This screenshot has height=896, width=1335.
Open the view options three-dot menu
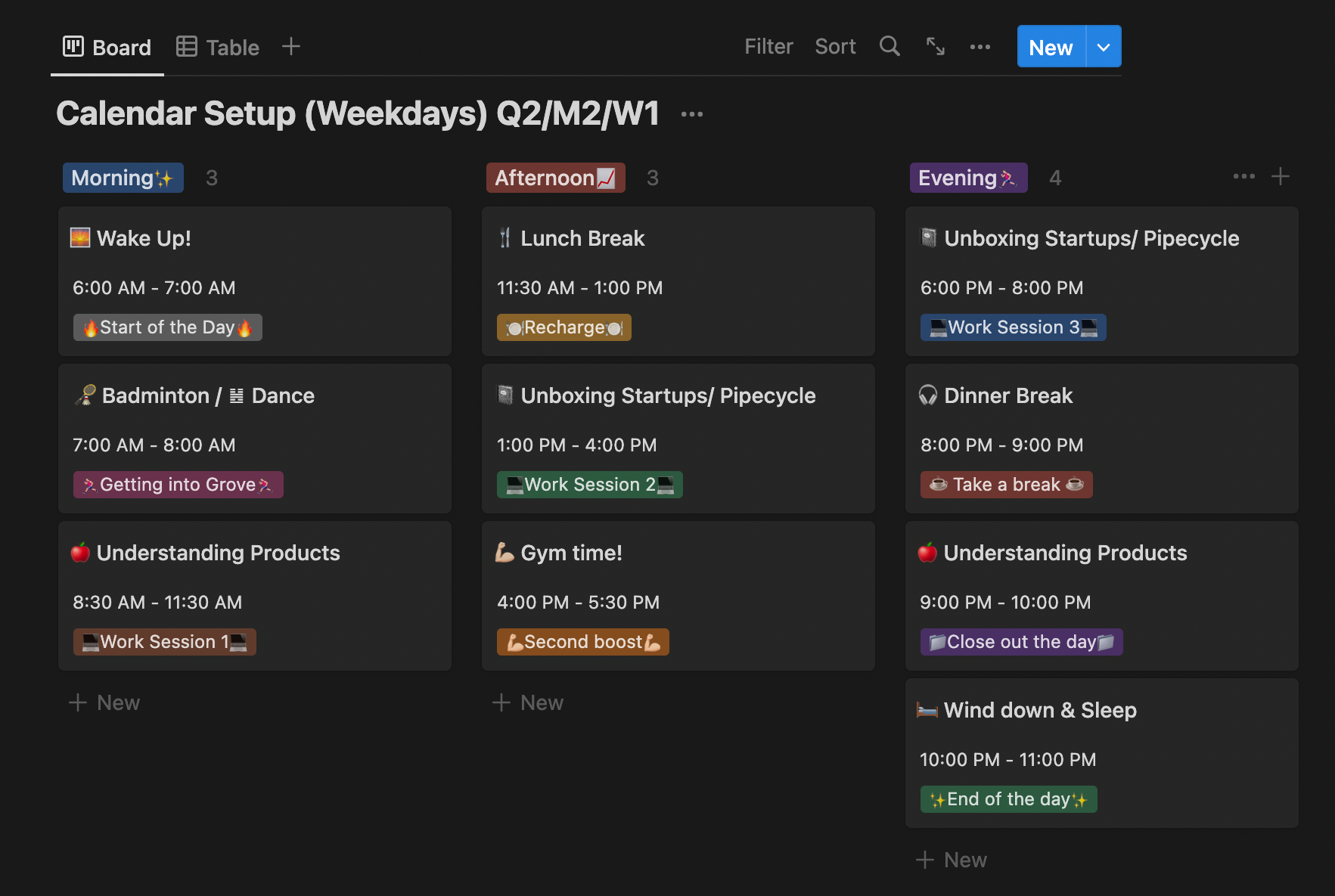tap(980, 47)
